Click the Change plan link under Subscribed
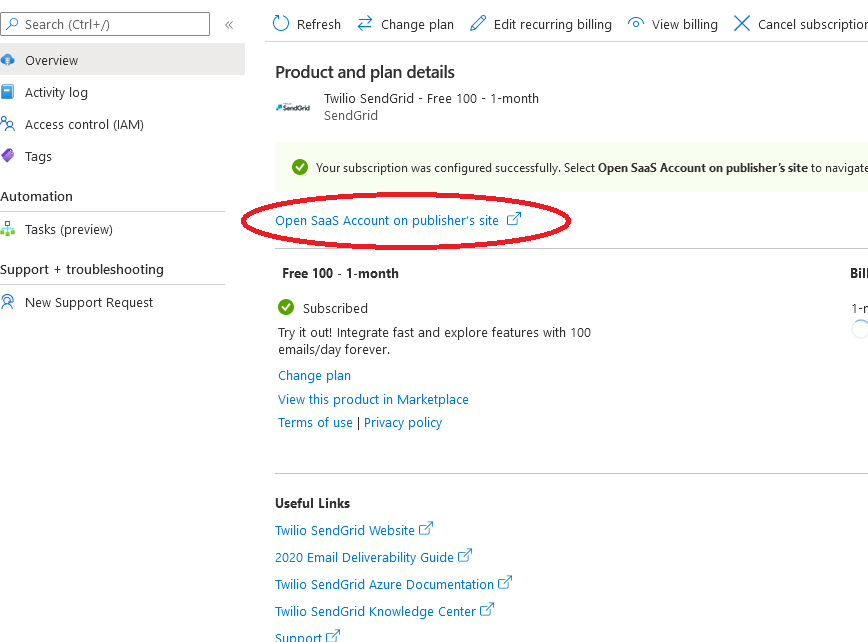Screen dimensions: 868x642 (314, 376)
